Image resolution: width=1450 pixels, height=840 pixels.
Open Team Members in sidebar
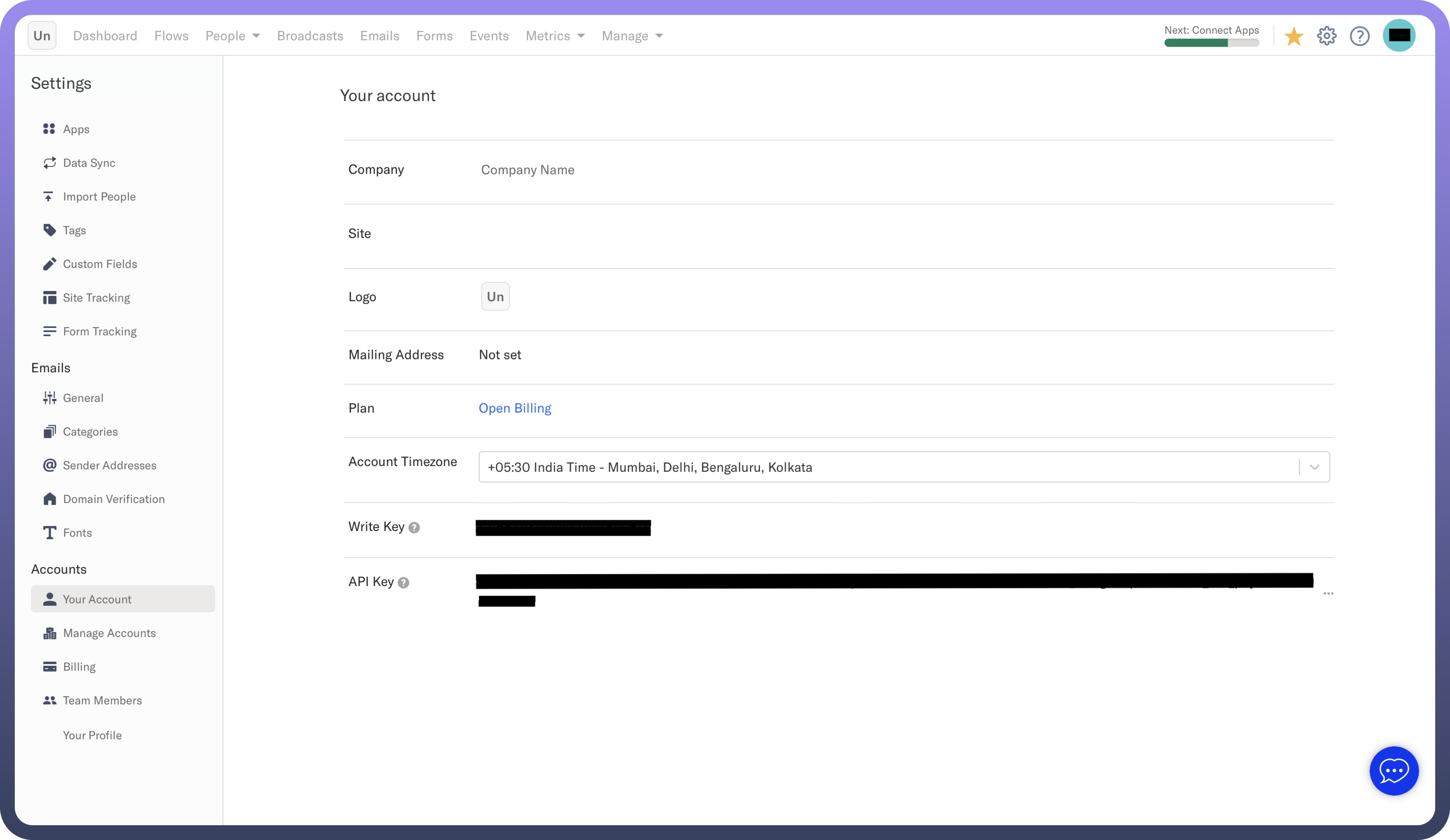[102, 700]
